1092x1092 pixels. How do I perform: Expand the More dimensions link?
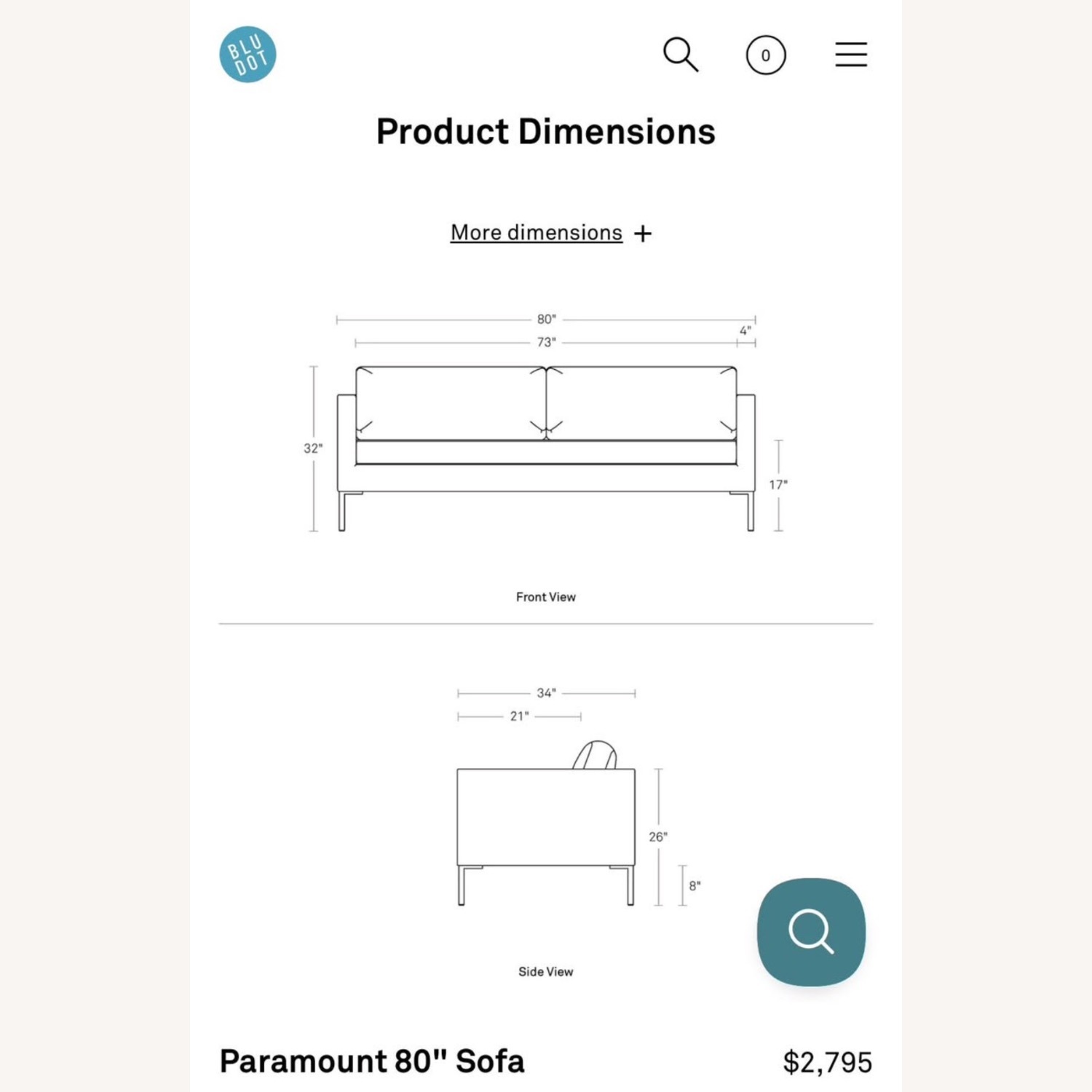click(537, 232)
